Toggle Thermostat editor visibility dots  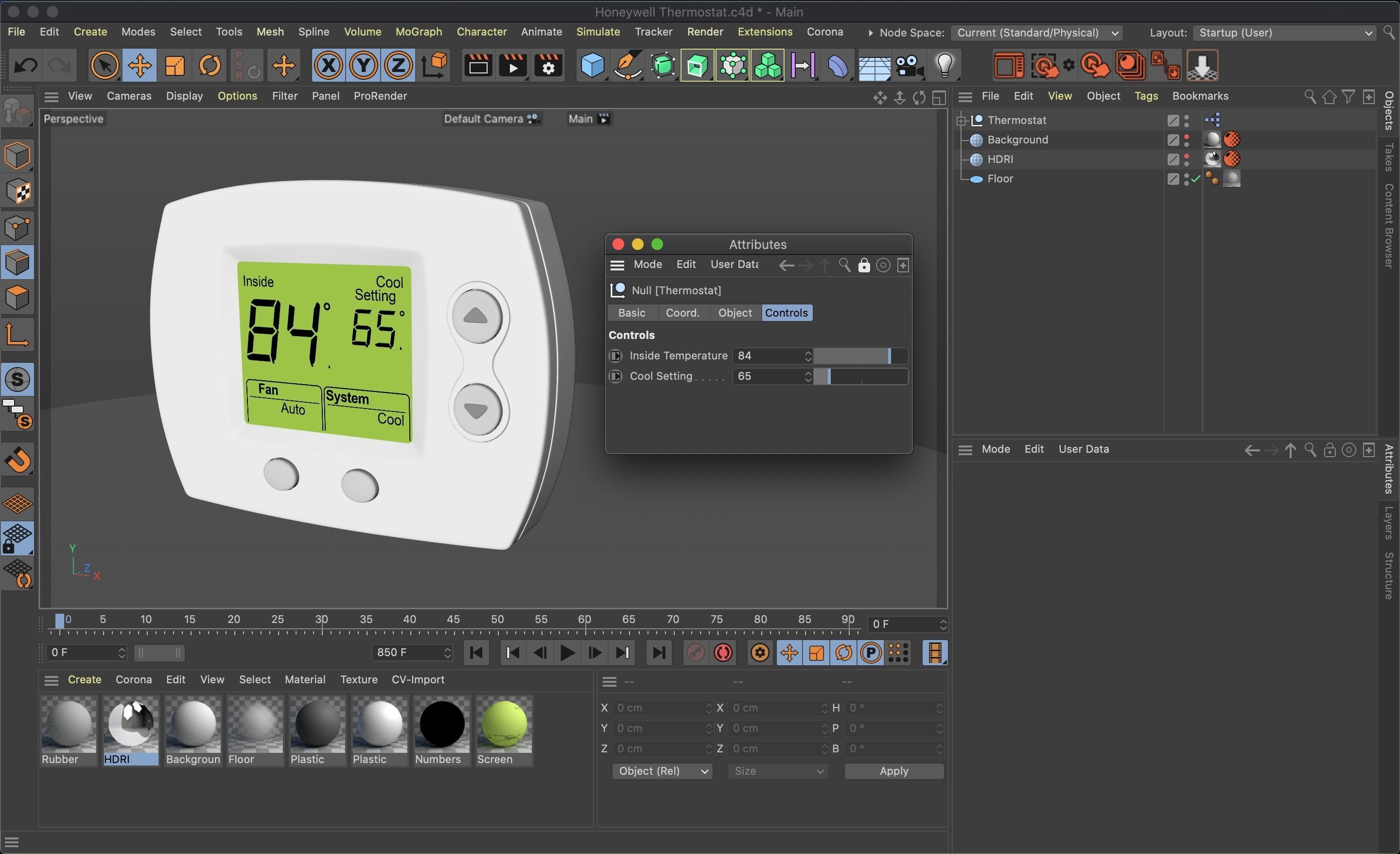(1187, 121)
